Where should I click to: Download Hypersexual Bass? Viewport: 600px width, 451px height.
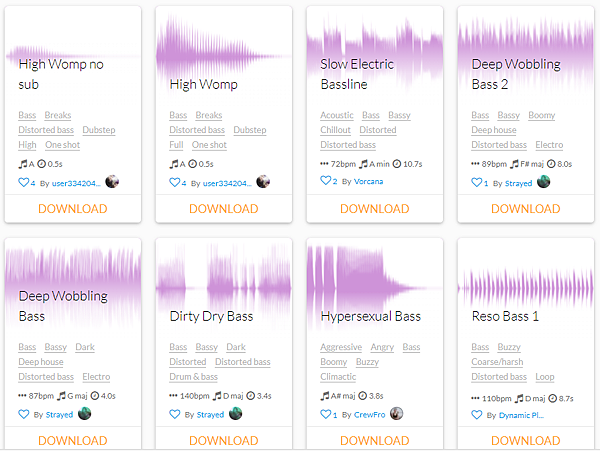click(x=375, y=441)
